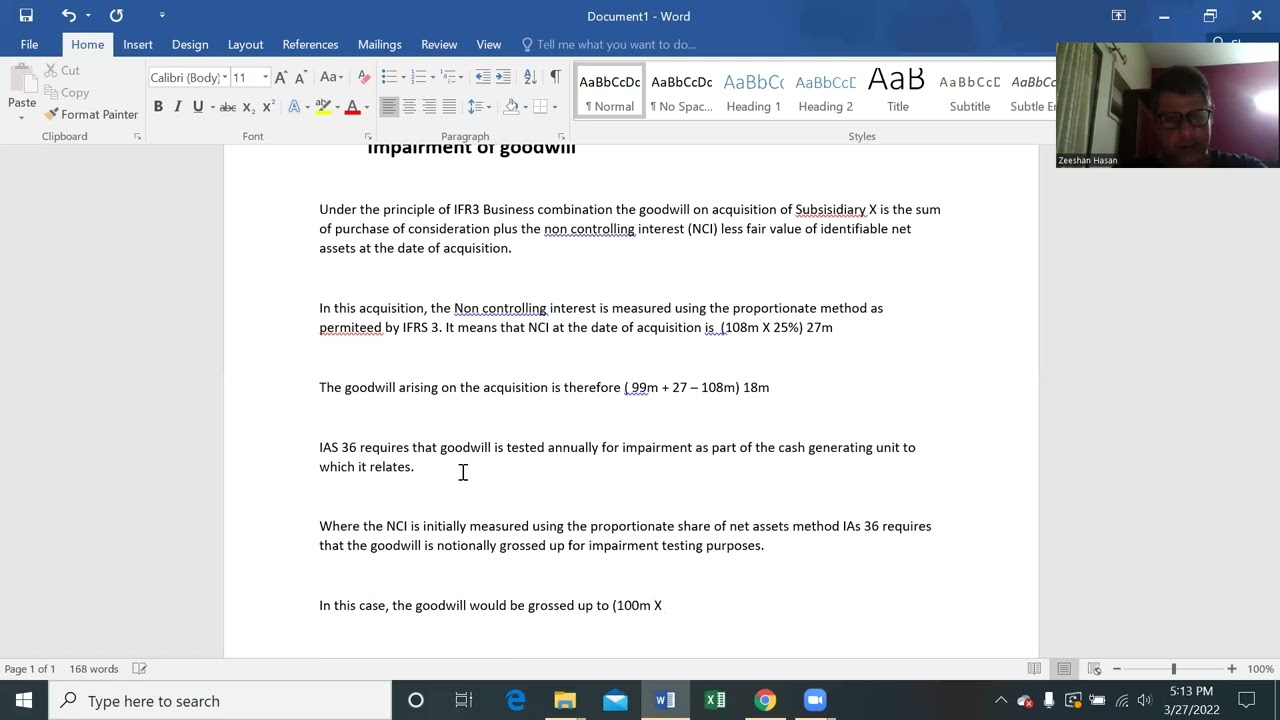Toggle italic formatting

click(178, 107)
